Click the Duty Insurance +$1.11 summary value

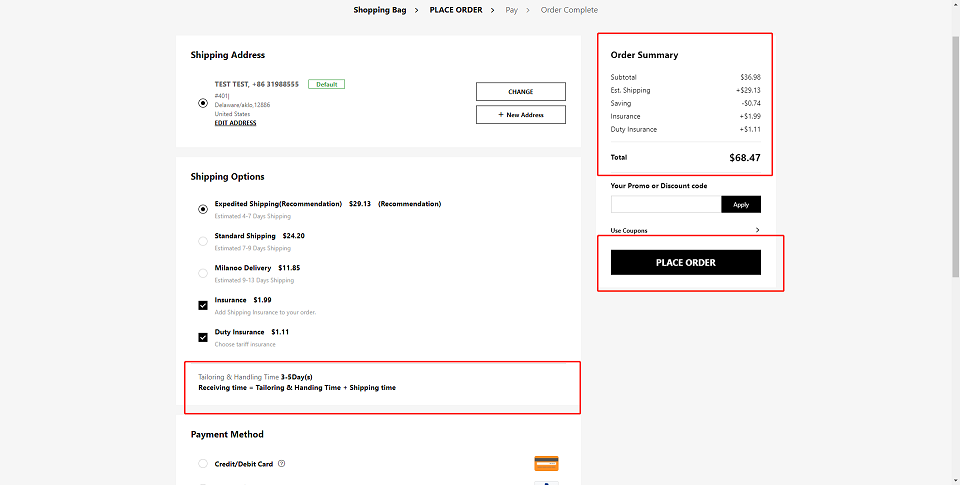tap(750, 129)
